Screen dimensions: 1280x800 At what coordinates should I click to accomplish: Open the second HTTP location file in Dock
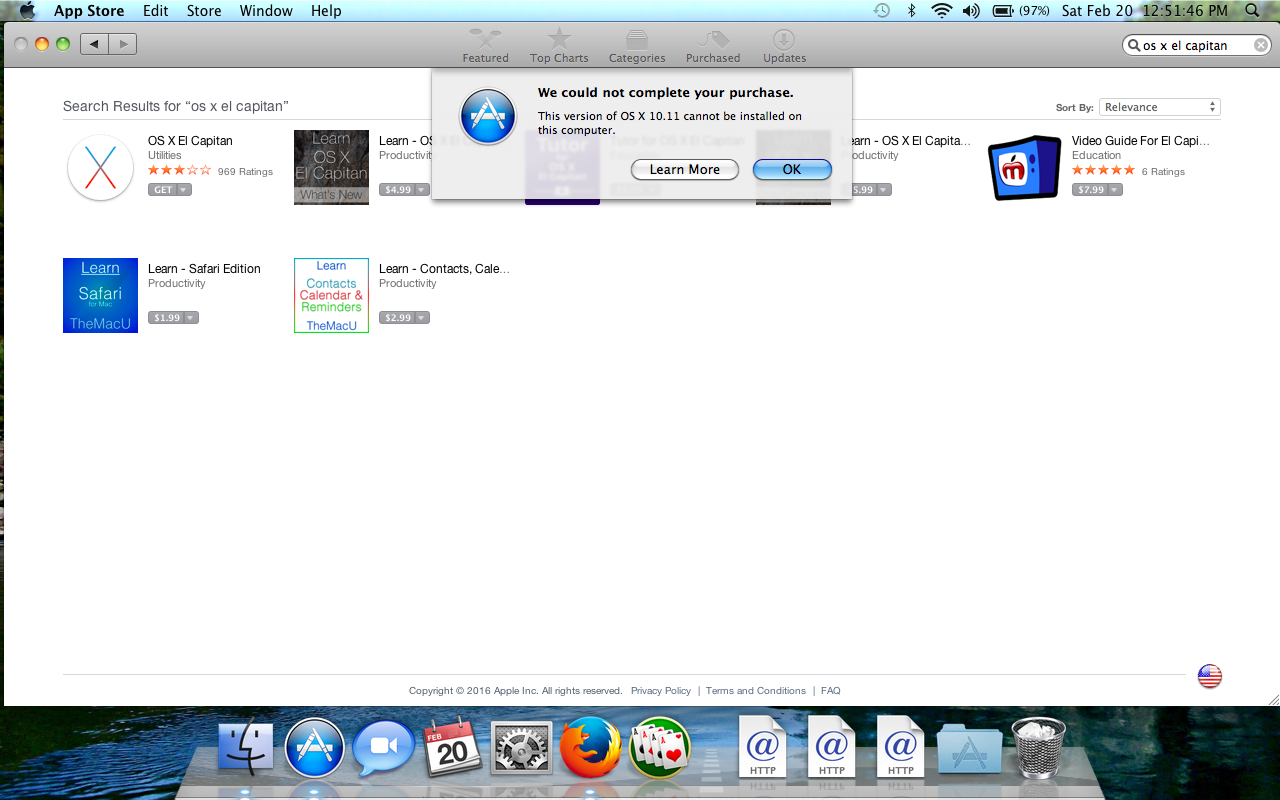pos(832,746)
